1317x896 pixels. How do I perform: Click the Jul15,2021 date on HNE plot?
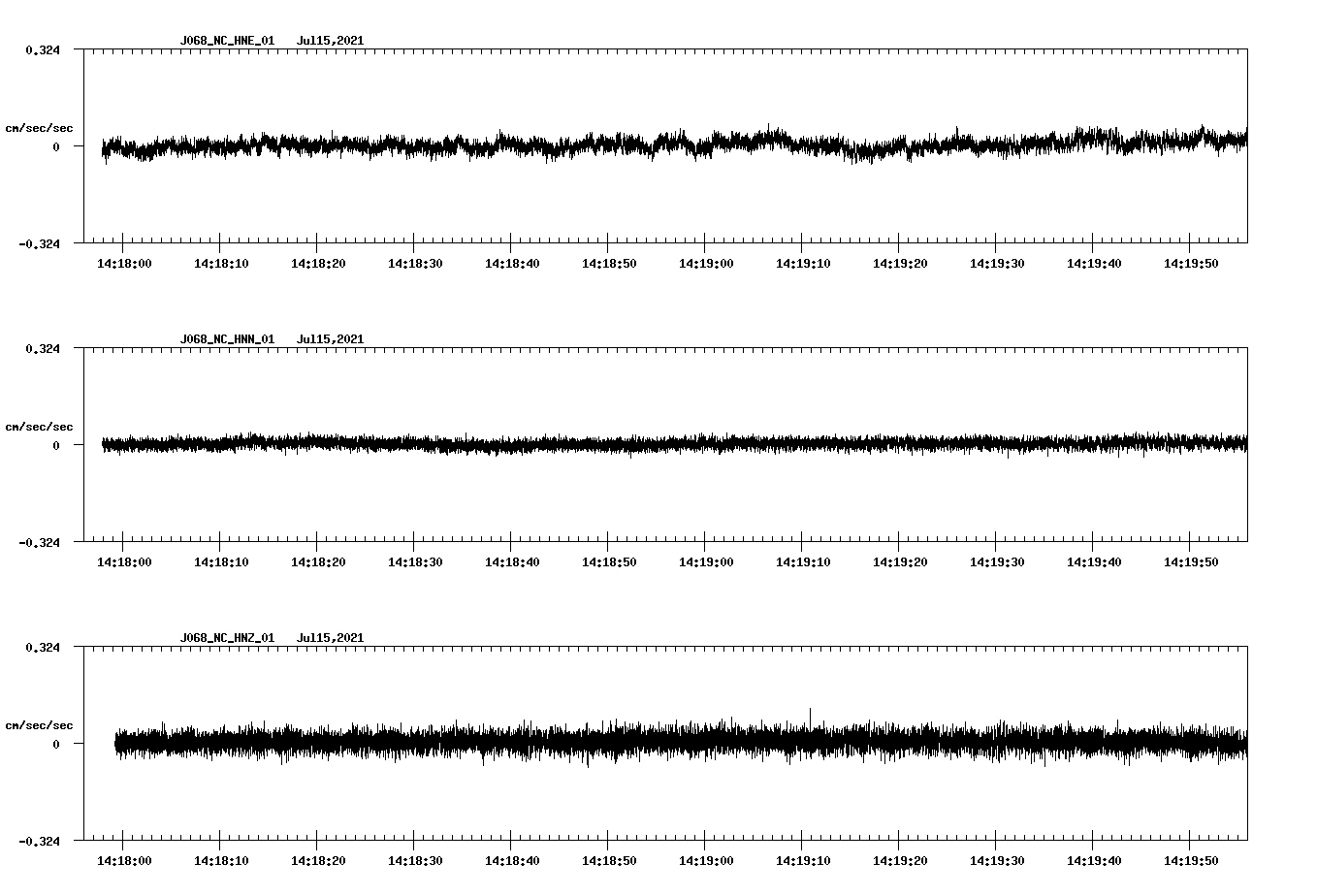coord(330,41)
